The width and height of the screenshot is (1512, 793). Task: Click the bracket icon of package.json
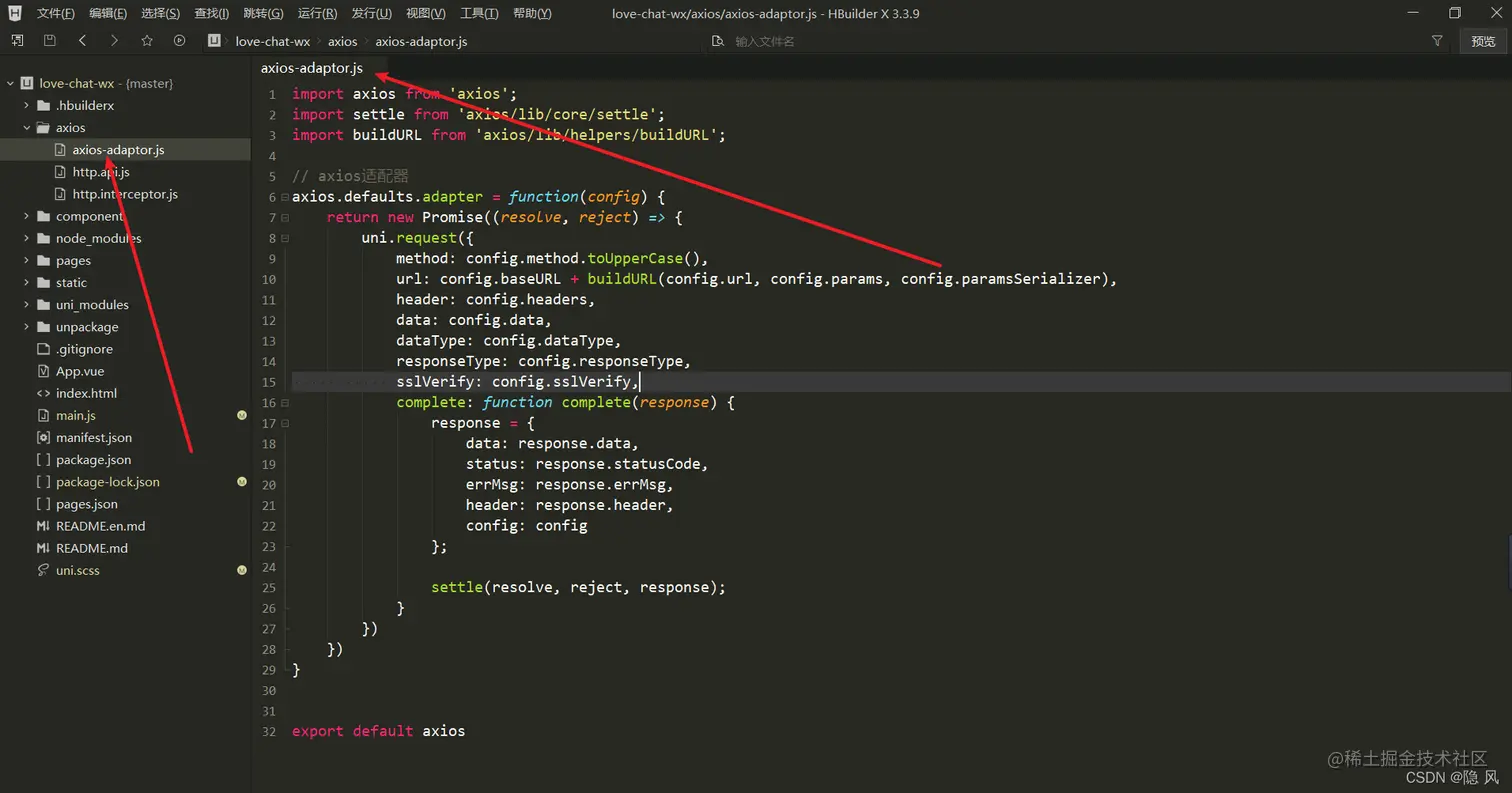(x=43, y=459)
